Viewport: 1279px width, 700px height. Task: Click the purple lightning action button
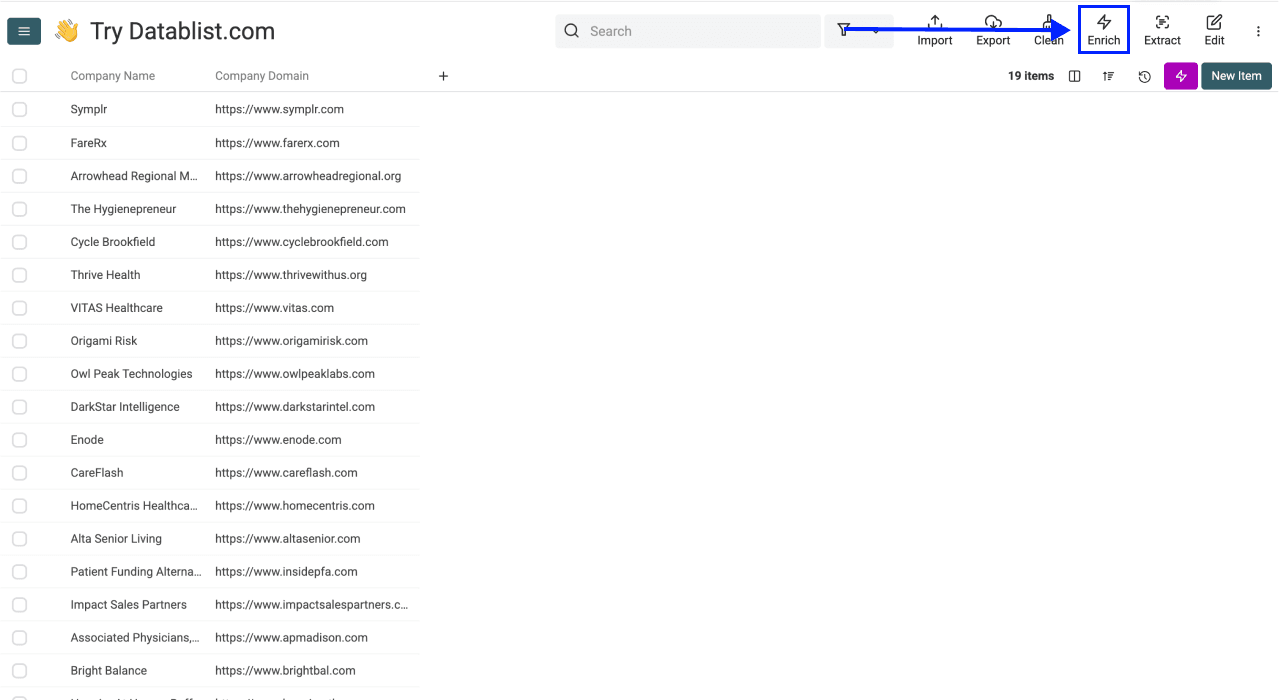pos(1180,76)
